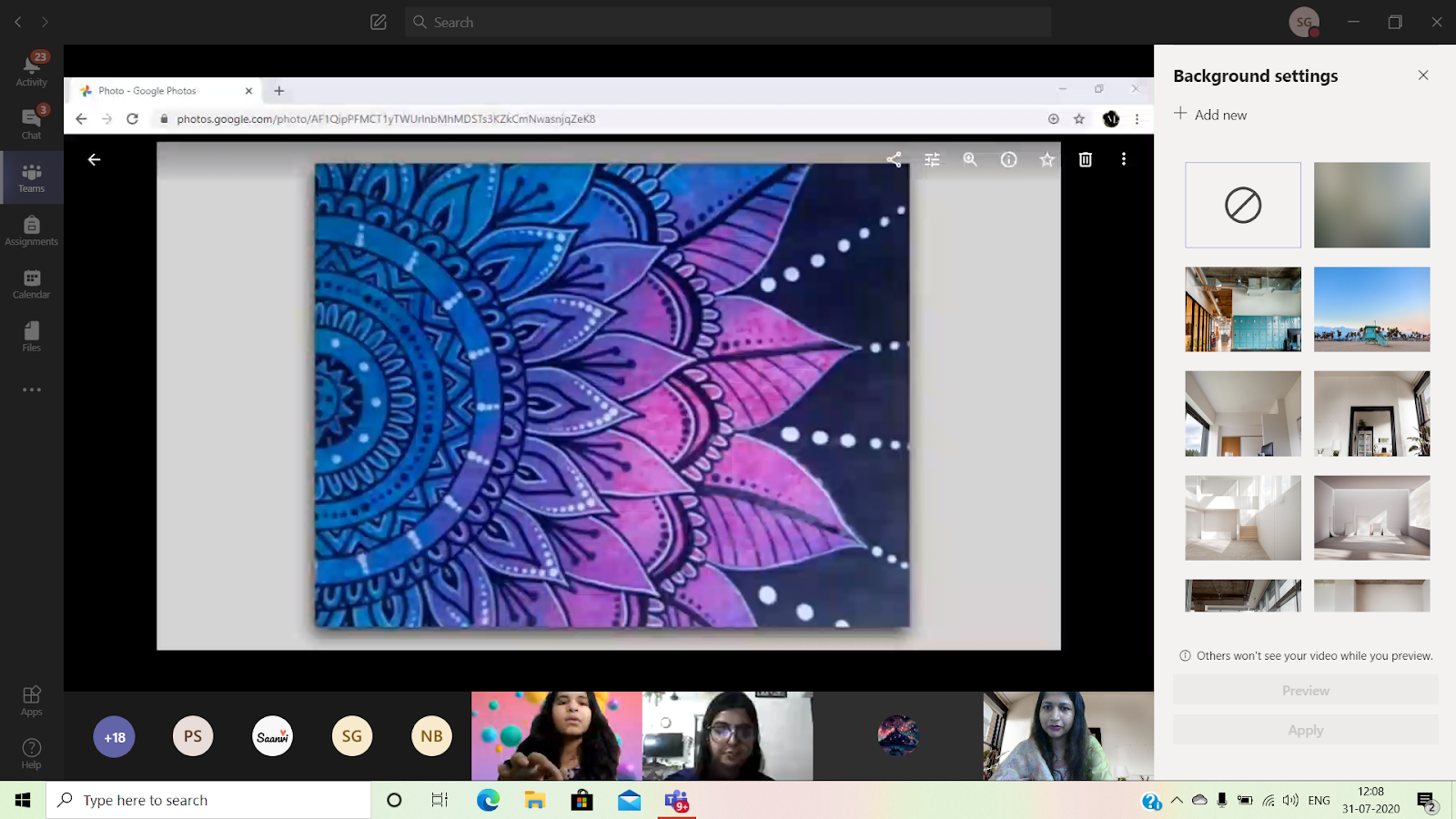Show more apps ellipsis in Teams sidebar
The width and height of the screenshot is (1456, 819).
coord(32,389)
